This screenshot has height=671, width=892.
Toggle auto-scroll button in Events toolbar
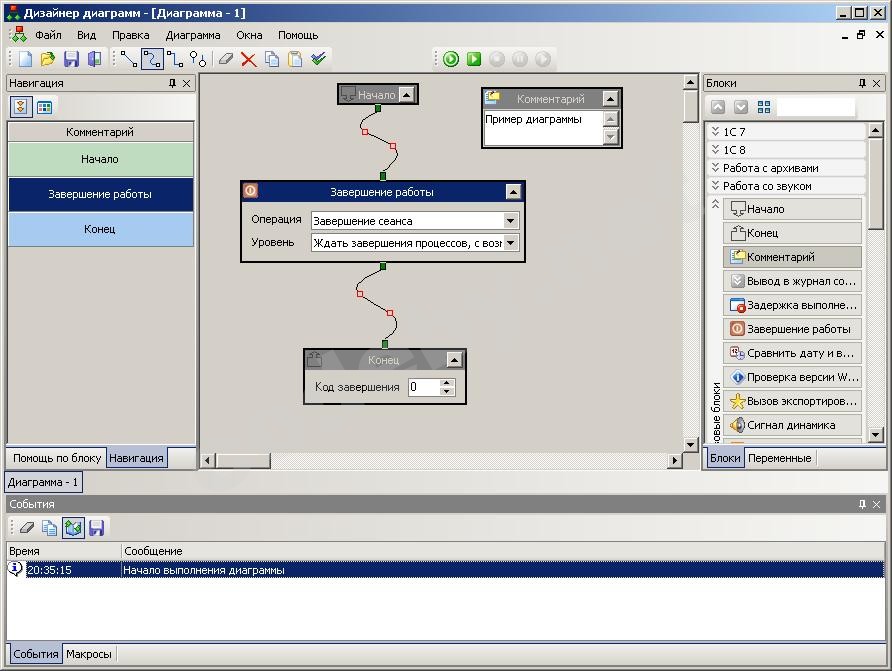point(73,527)
